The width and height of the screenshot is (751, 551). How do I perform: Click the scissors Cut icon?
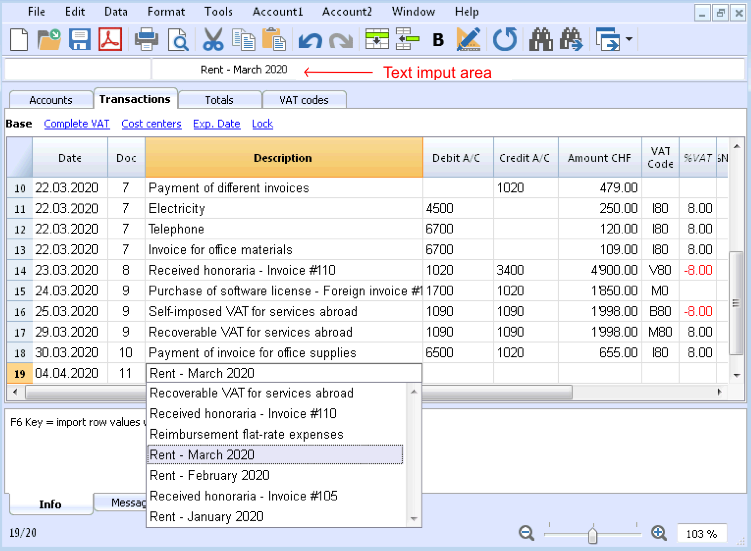click(213, 40)
